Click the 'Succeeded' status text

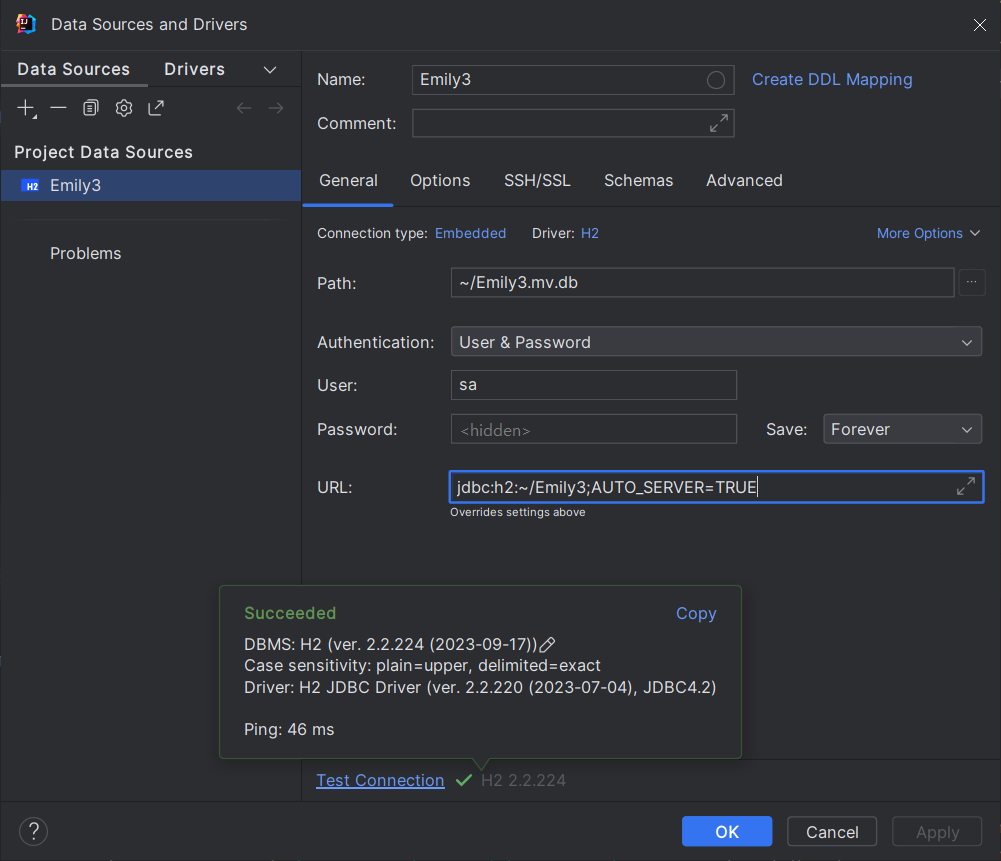(x=290, y=613)
